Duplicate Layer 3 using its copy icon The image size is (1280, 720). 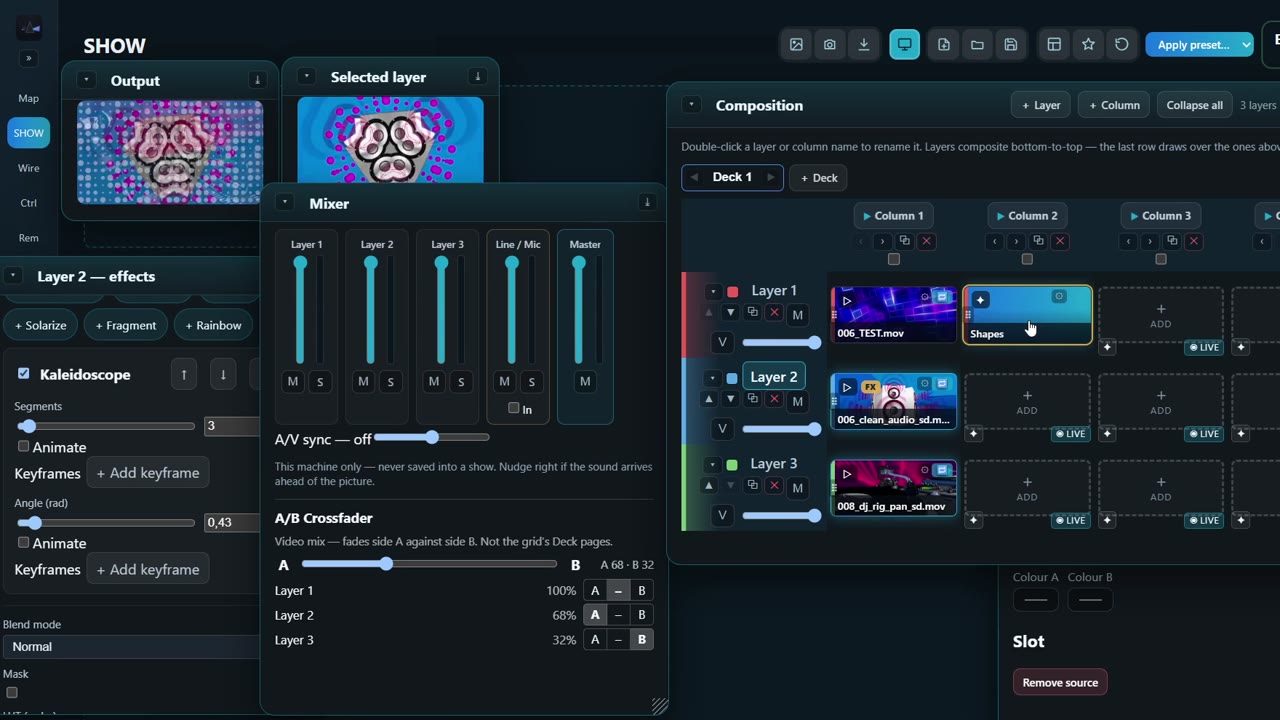752,486
